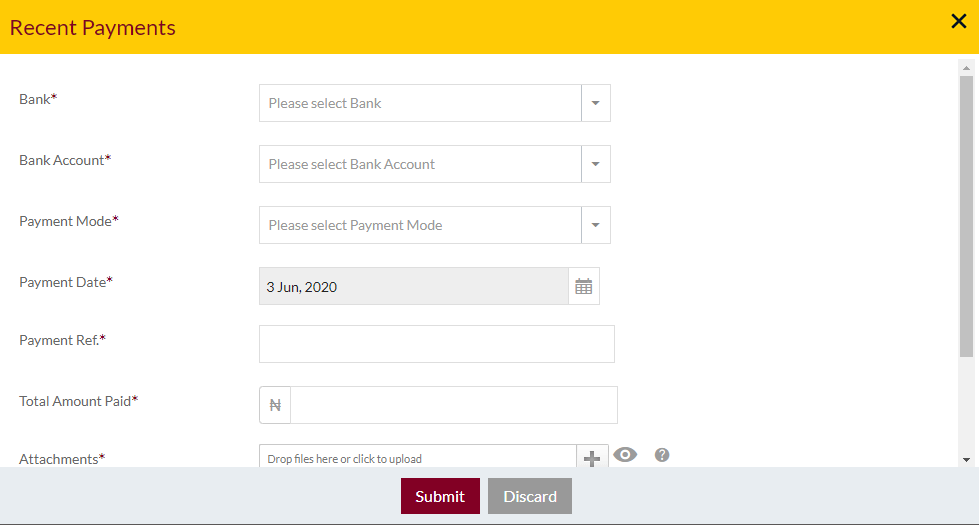Click the Naira currency symbol box
Screen dimensions: 979x525
275,405
